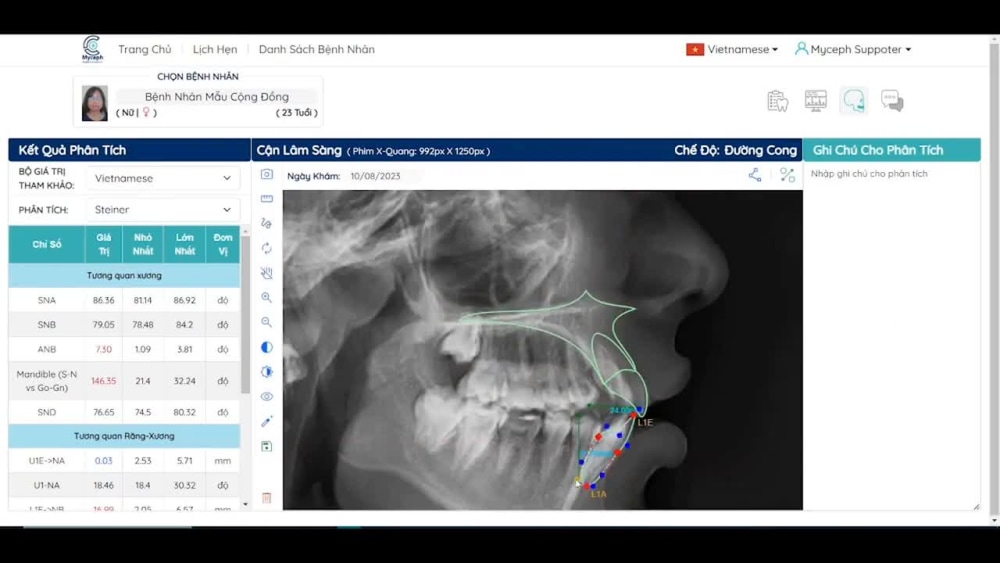This screenshot has width=1000, height=563.
Task: Toggle the eye visibility icon
Action: [267, 397]
